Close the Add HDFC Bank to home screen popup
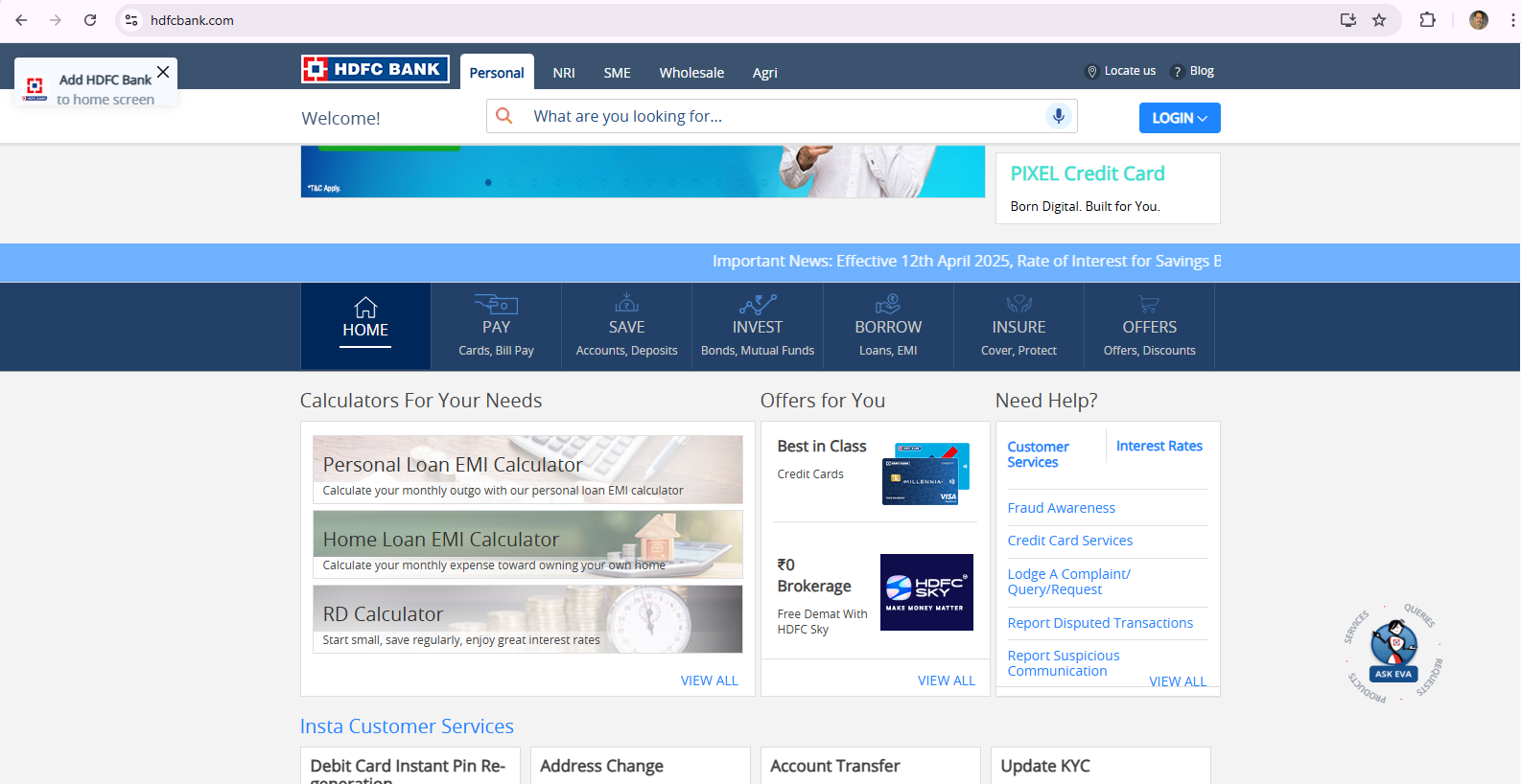This screenshot has height=784, width=1522. (x=163, y=72)
